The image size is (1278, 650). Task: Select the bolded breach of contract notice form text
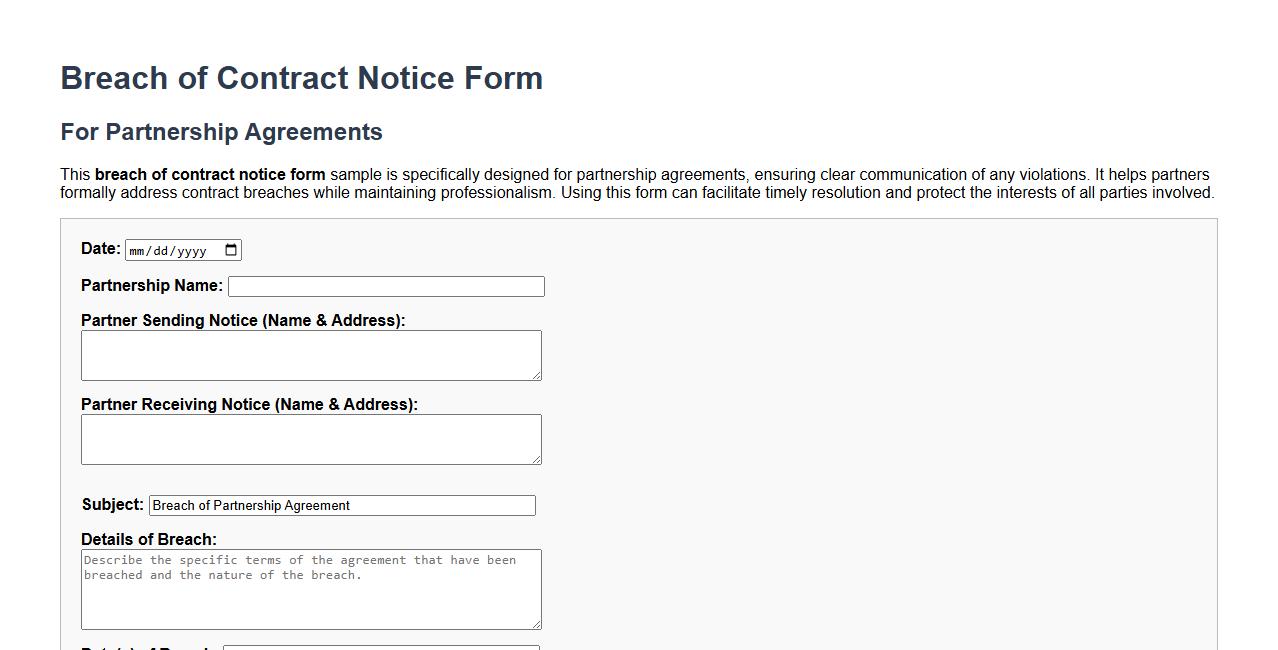[208, 174]
